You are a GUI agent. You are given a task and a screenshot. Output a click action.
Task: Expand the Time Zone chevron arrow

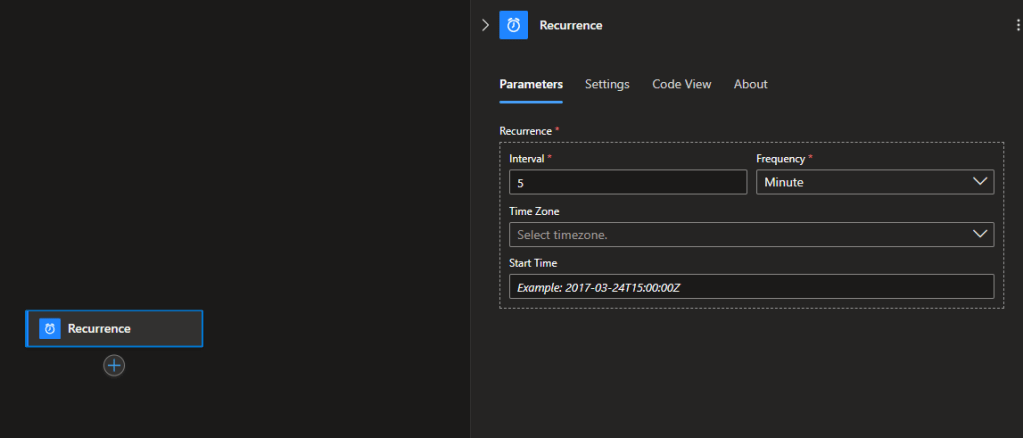pyautogui.click(x=979, y=234)
